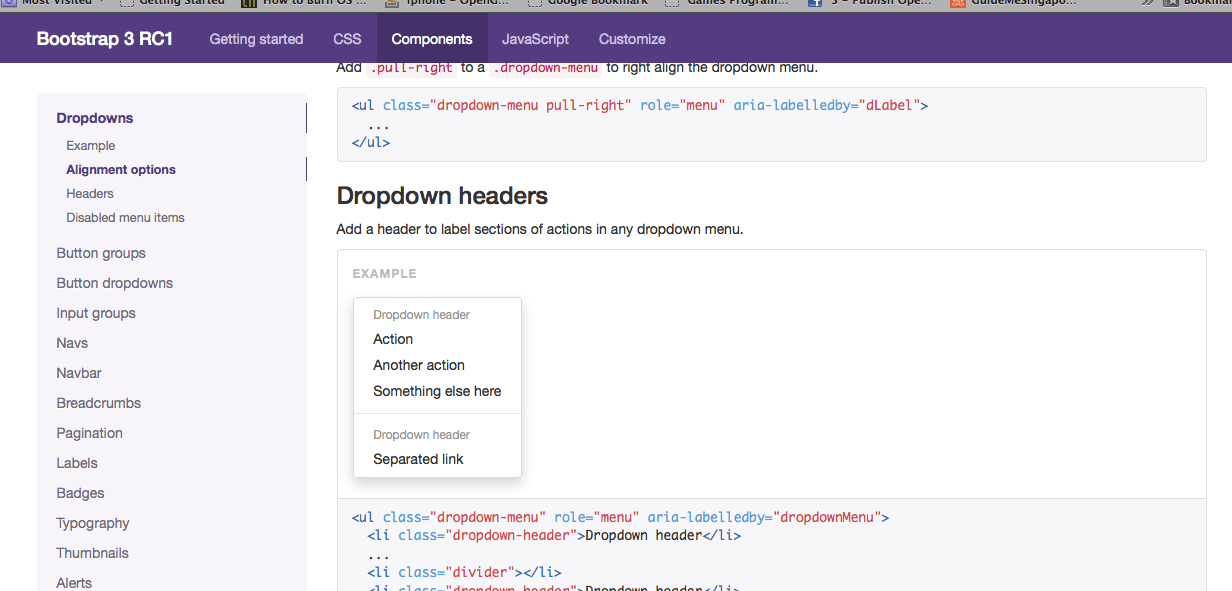This screenshot has height=591, width=1232.
Task: Click "Separated link" in the example dropdown
Action: [418, 459]
